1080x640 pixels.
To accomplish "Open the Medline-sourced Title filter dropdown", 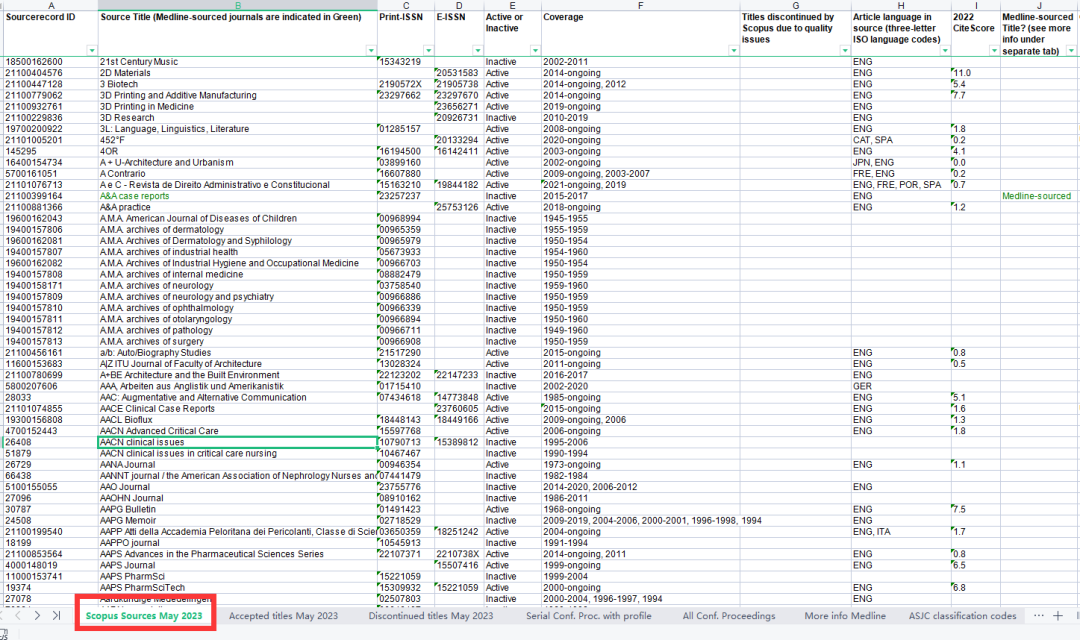I will point(1071,50).
